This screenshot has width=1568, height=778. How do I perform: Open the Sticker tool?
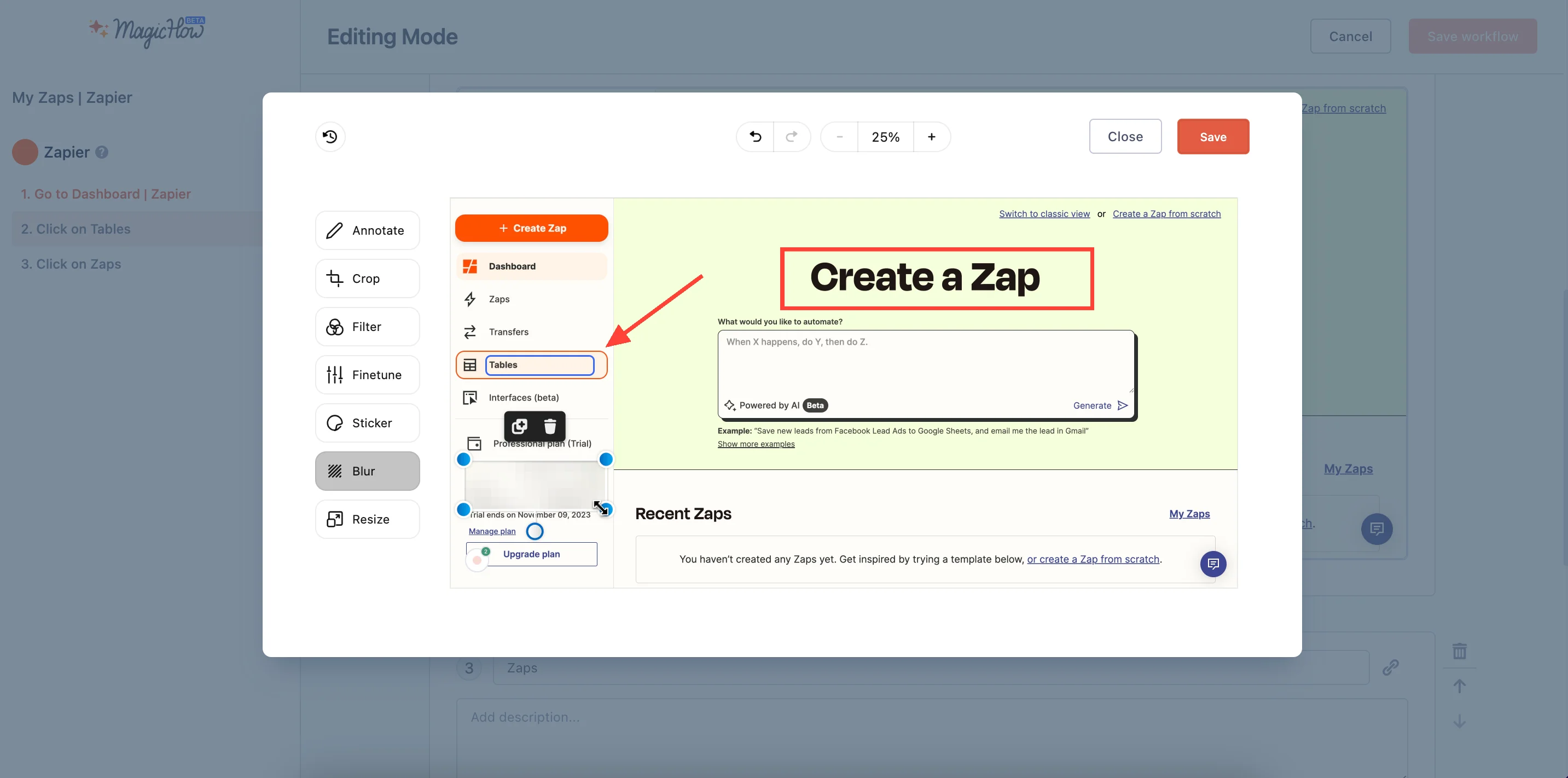tap(367, 422)
